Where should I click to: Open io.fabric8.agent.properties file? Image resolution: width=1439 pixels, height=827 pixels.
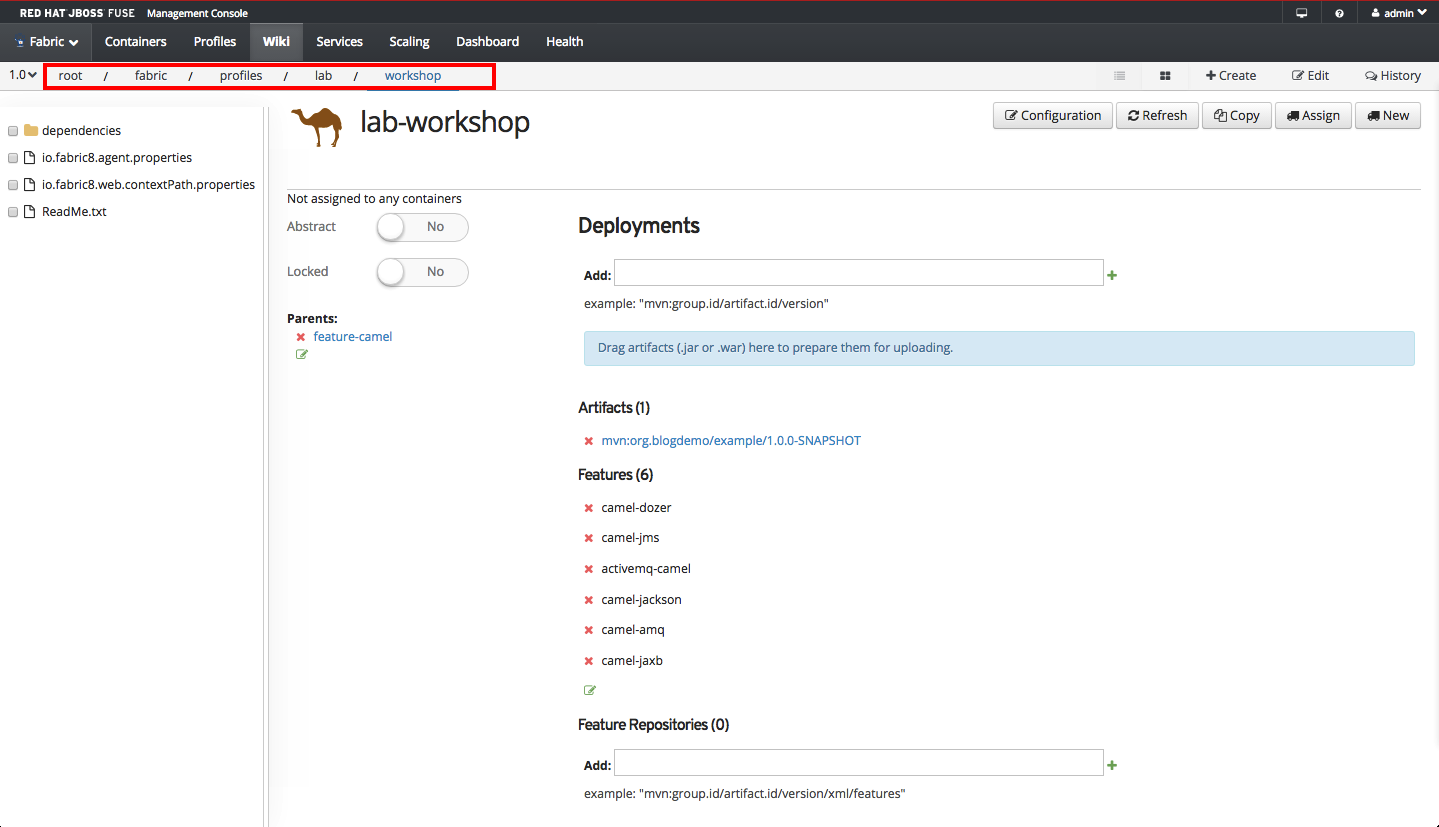(x=117, y=158)
